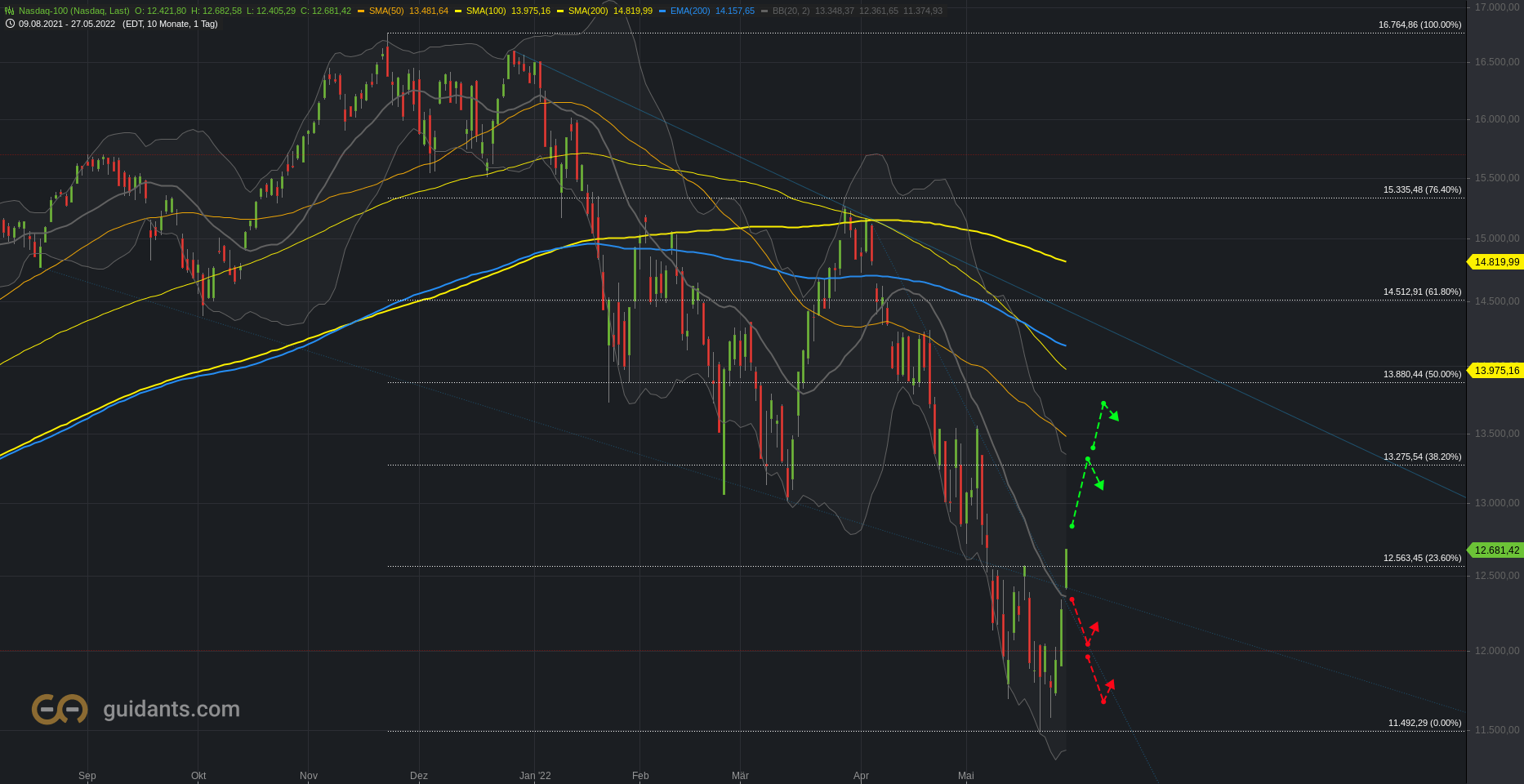This screenshot has height=784, width=1524.
Task: Click the Nov label on the time axis
Action: coord(309,776)
